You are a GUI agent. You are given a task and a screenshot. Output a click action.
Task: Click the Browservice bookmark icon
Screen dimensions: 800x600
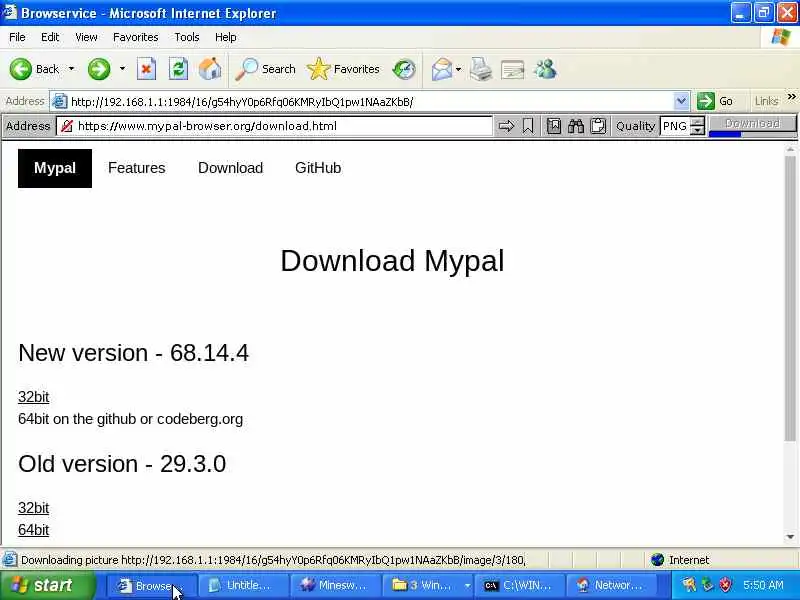(528, 126)
